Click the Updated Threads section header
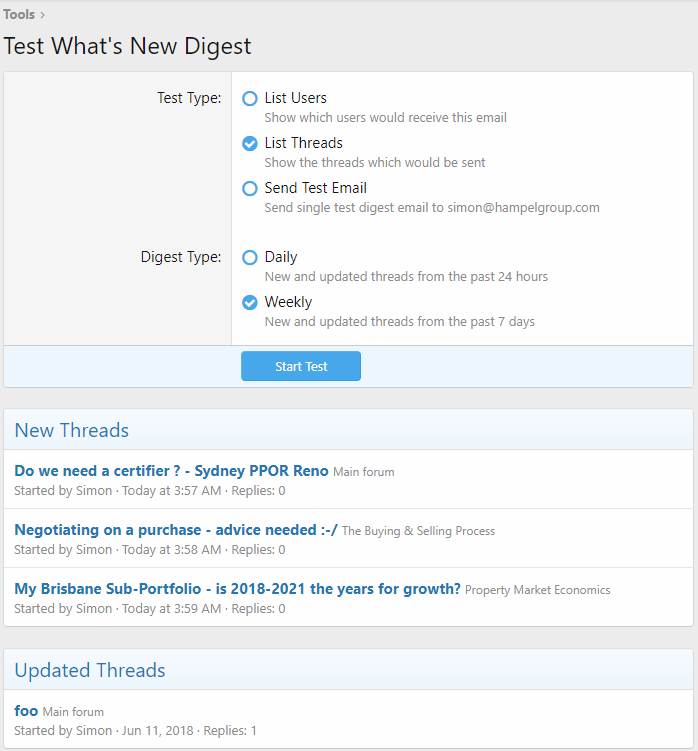Image resolution: width=698 pixels, height=751 pixels. click(x=90, y=670)
